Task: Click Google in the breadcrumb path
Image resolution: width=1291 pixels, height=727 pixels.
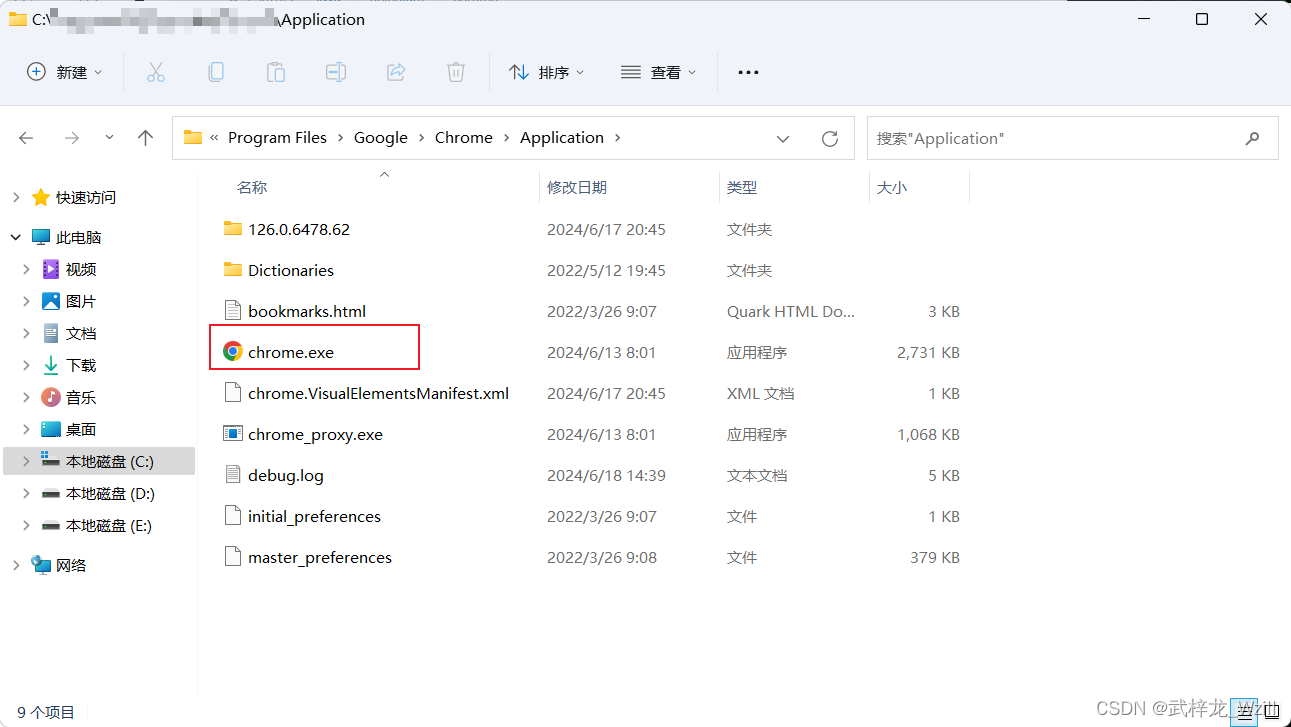Action: tap(381, 138)
